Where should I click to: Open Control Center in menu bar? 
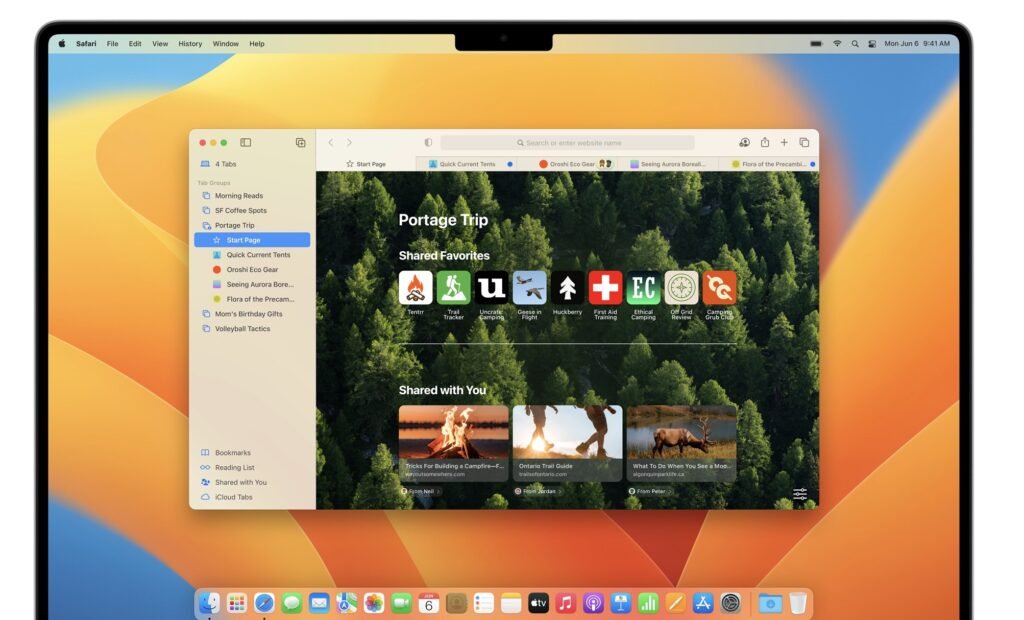872,44
